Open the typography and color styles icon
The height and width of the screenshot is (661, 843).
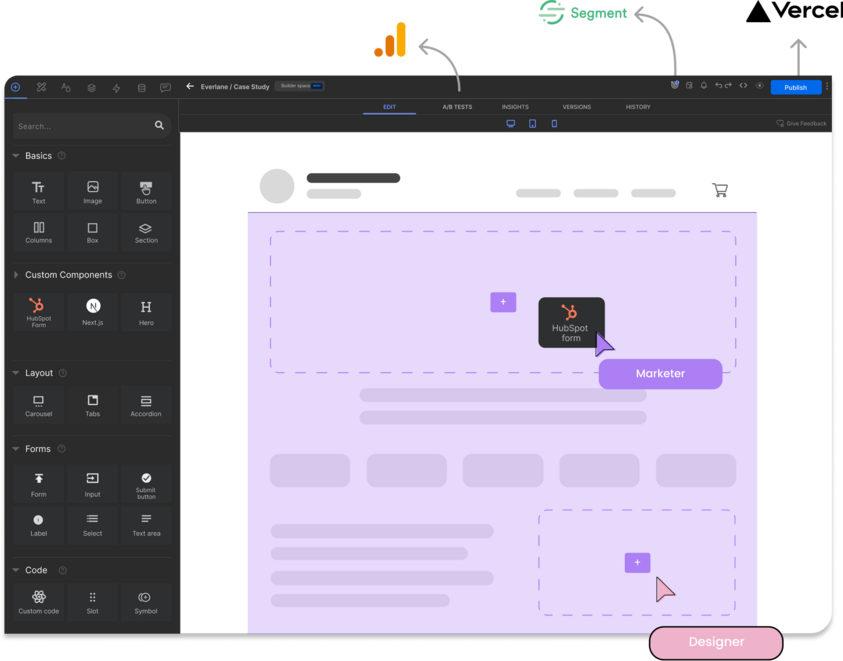[x=66, y=87]
